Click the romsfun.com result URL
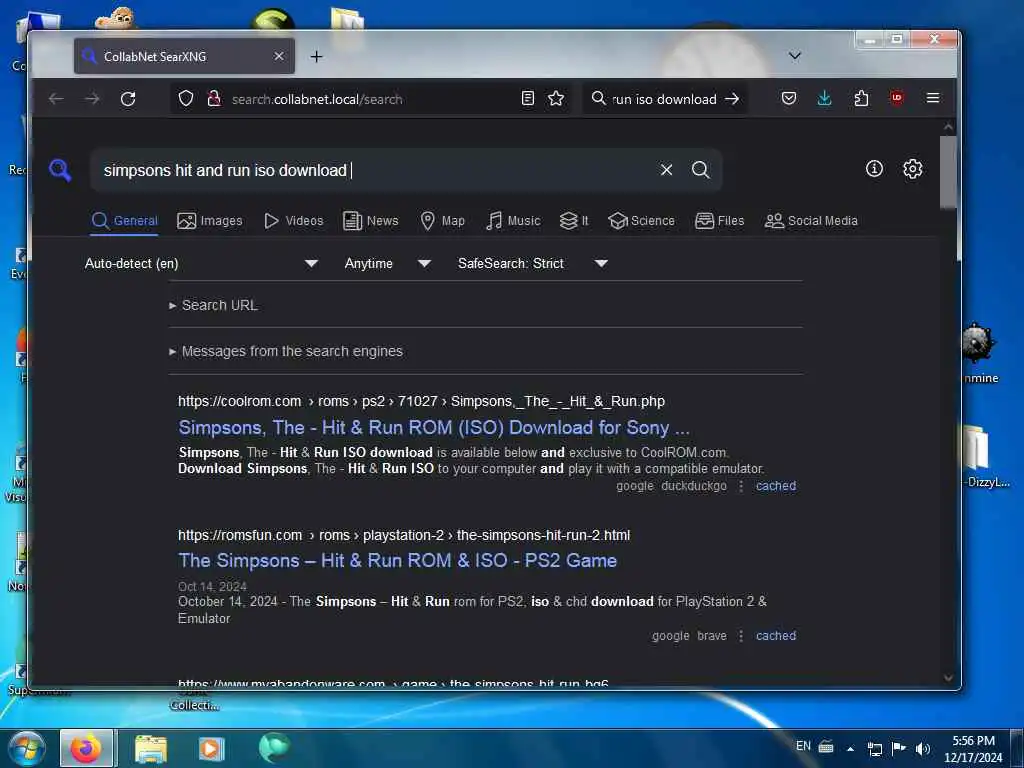The image size is (1024, 768). (x=404, y=535)
